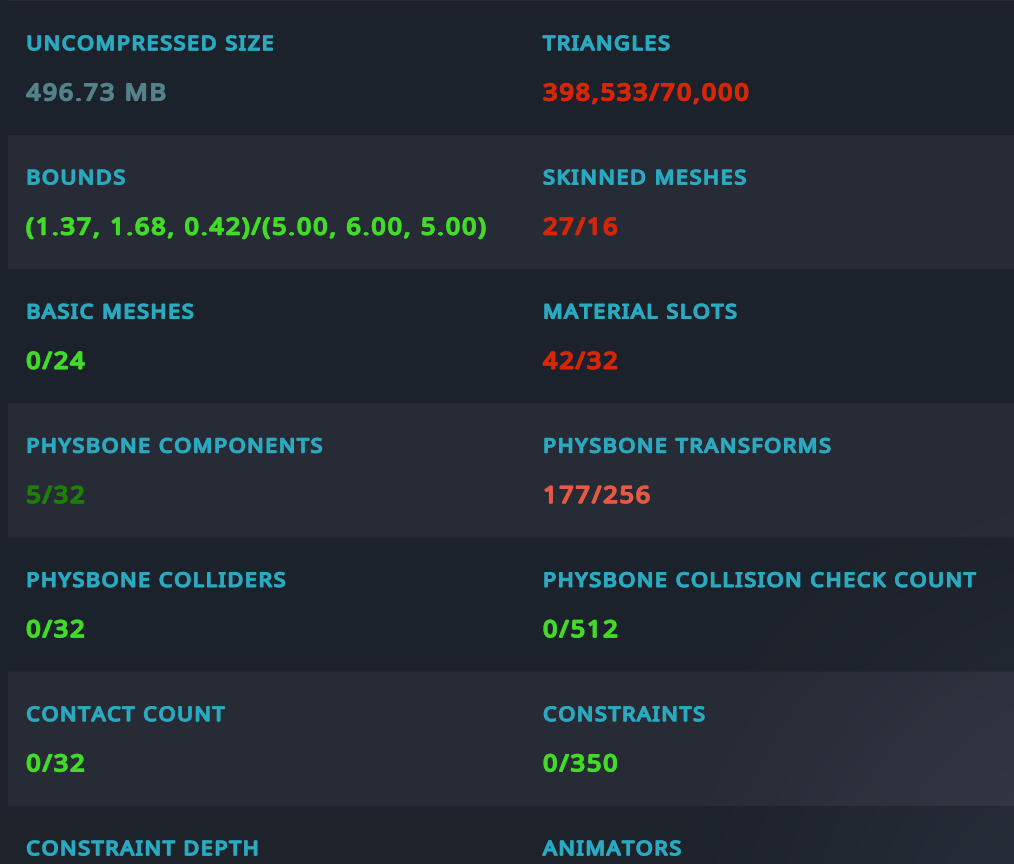Click the 177/256 physbone transforms value

[x=596, y=495]
